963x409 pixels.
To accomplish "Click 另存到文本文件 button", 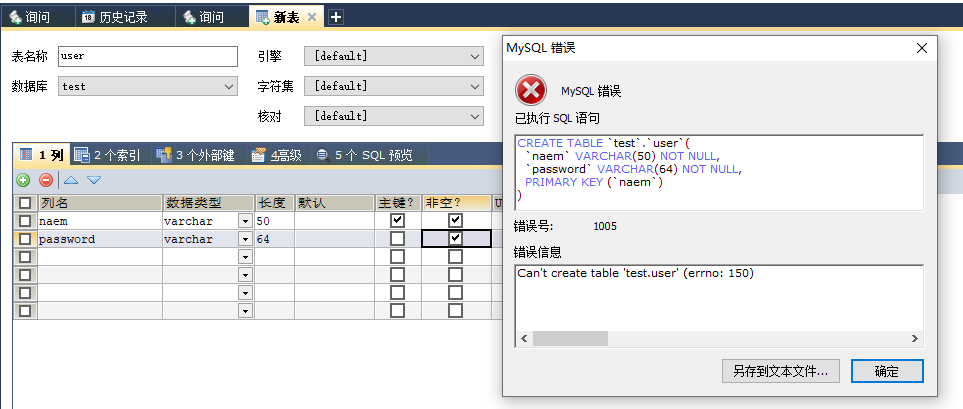I will (780, 371).
